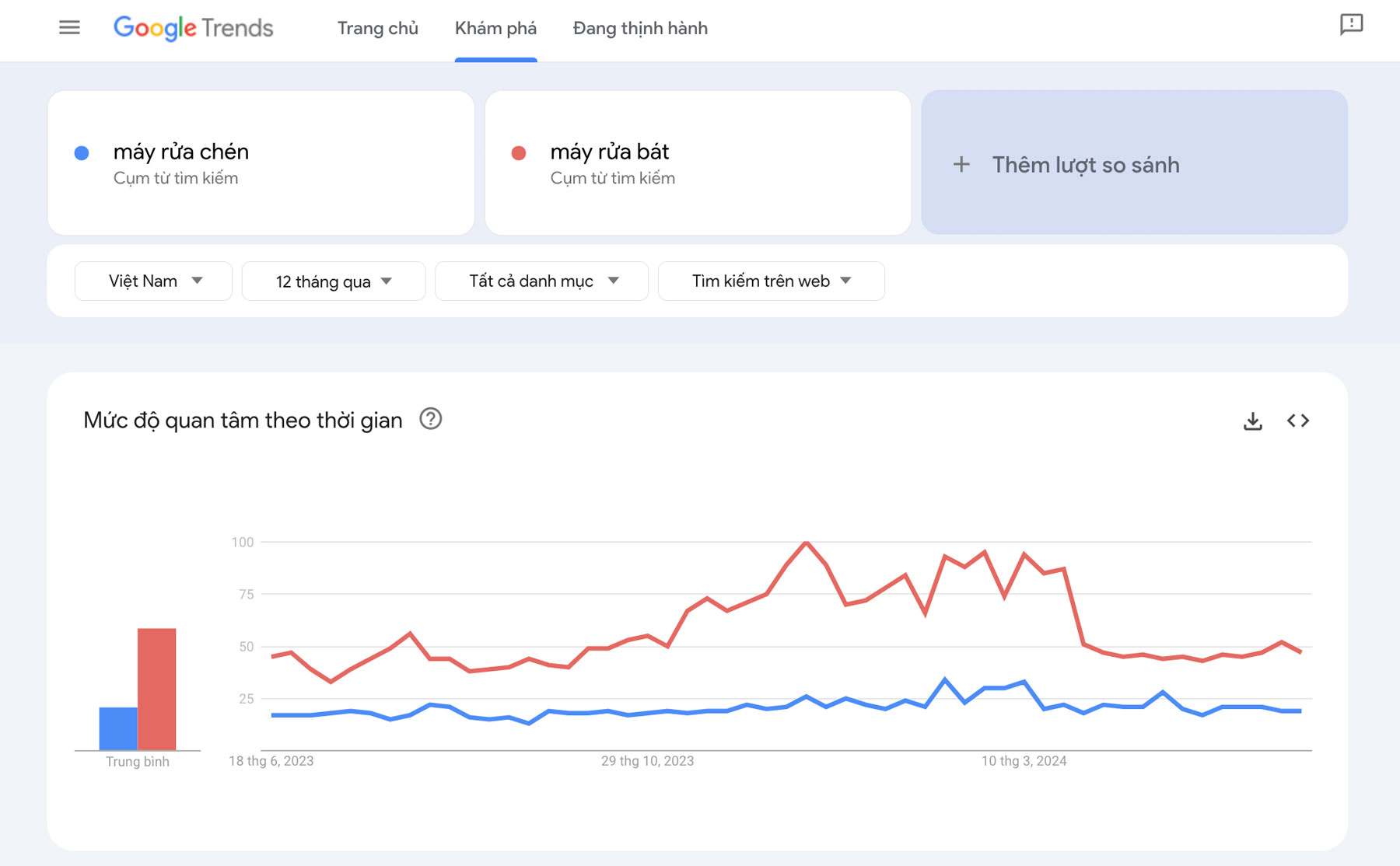Screen dimensions: 1400x866
Task: Click red dot beside máy rửa bát
Action: tap(519, 153)
